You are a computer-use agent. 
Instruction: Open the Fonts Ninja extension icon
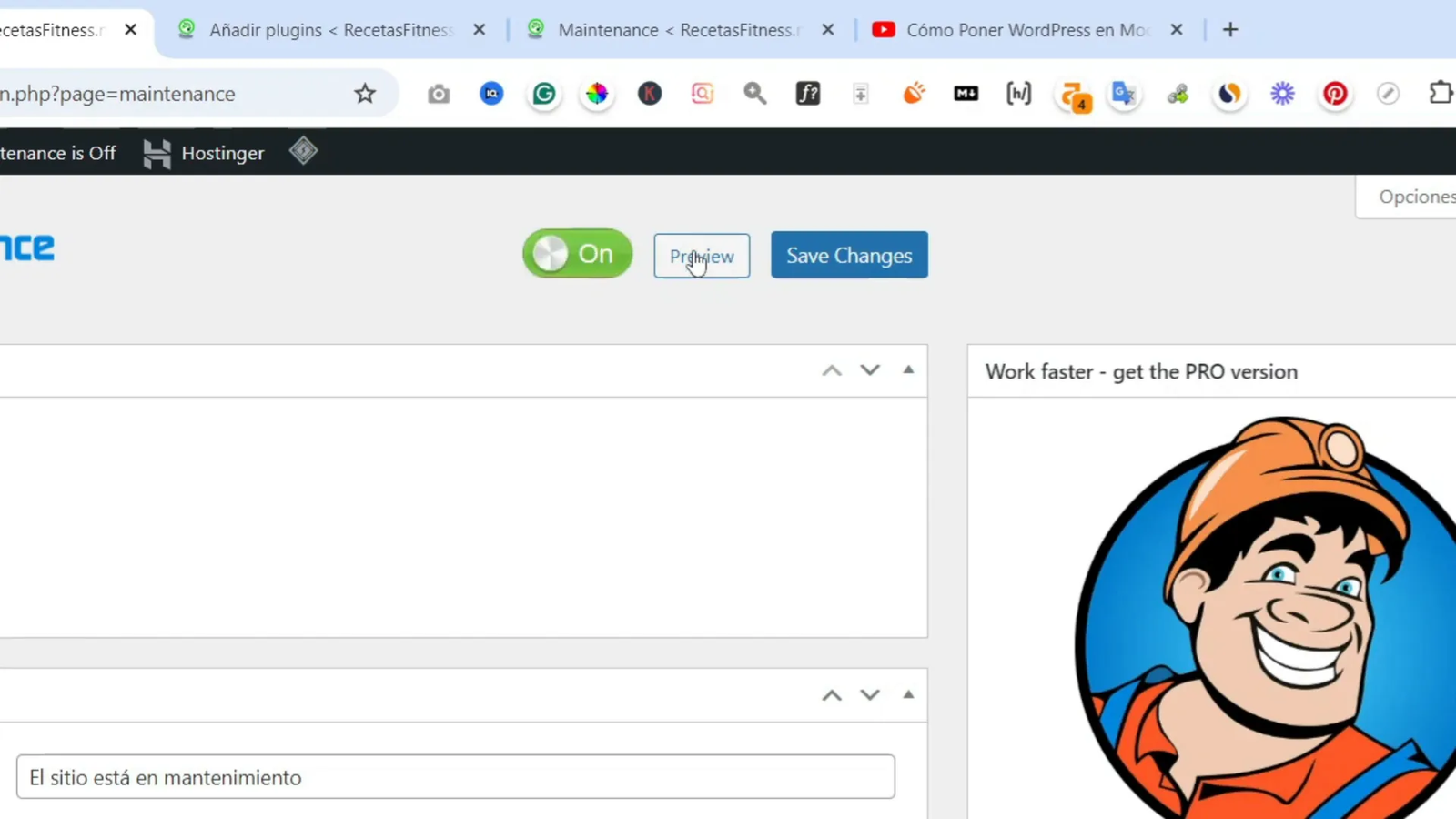(x=808, y=93)
